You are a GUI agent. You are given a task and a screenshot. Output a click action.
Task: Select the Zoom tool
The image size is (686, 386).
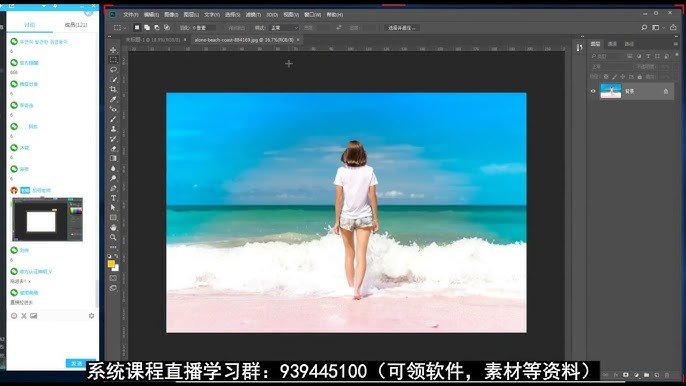click(x=113, y=237)
